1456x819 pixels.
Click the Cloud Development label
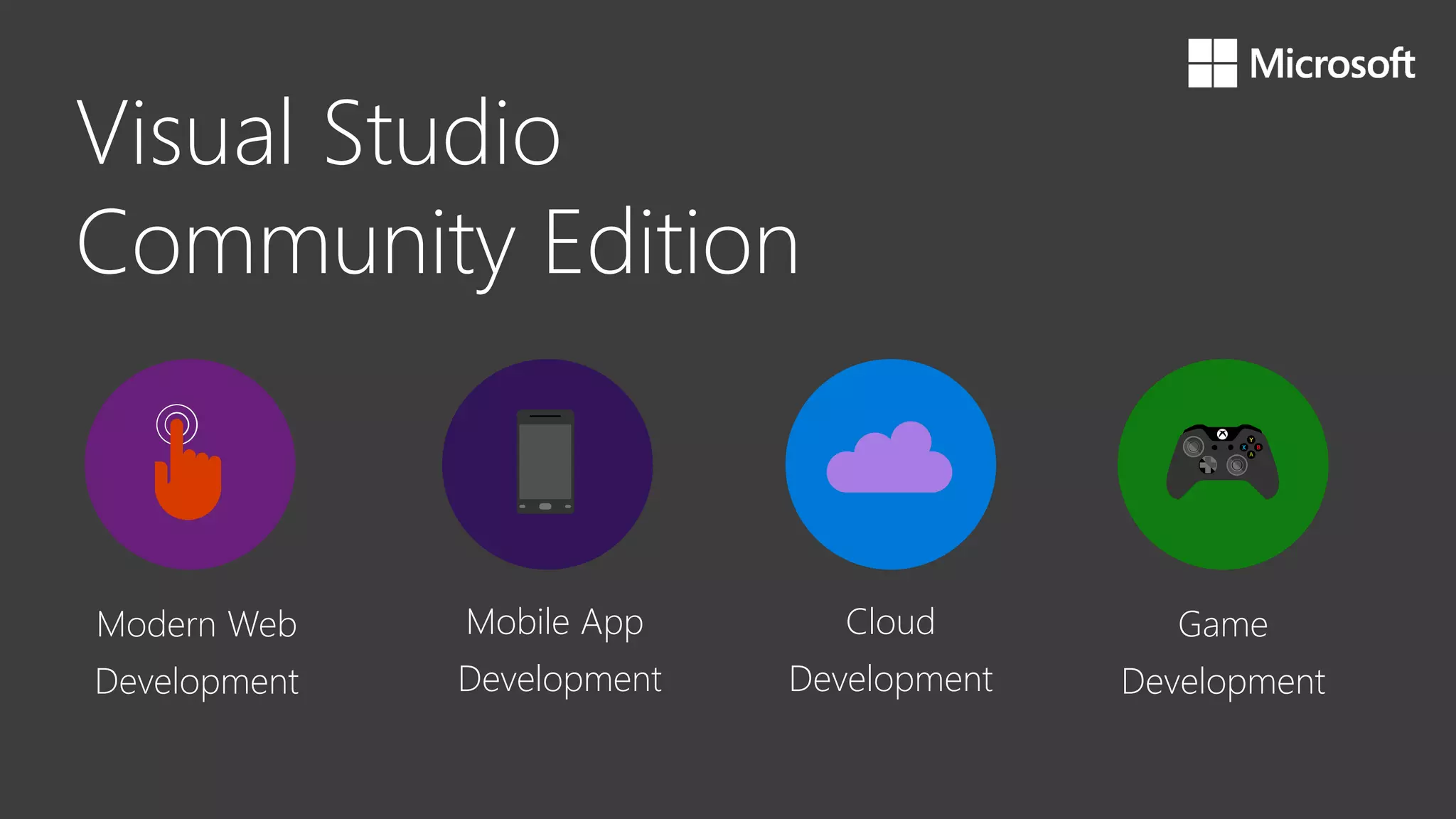click(x=891, y=651)
